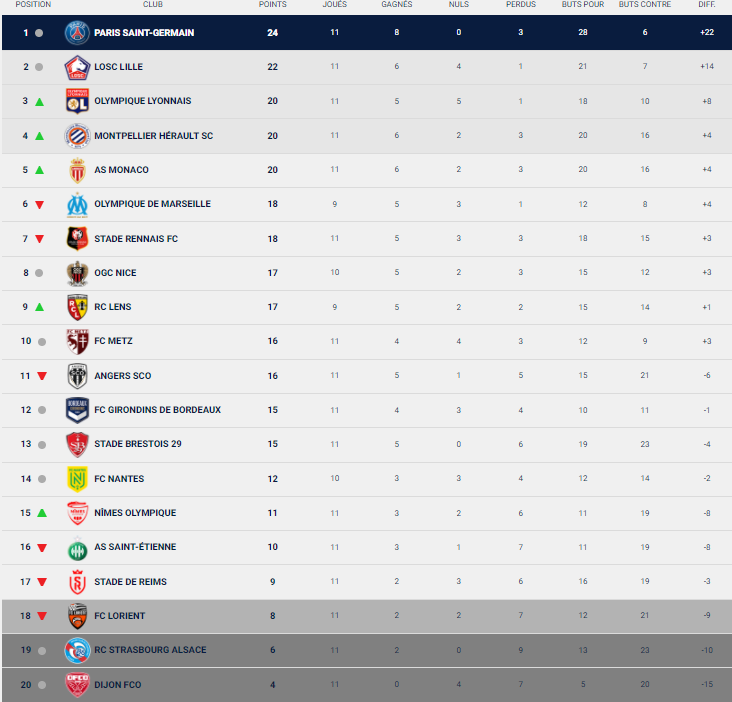Click the FC Metz club name
Viewport: 732px width, 702px height.
pyautogui.click(x=113, y=341)
